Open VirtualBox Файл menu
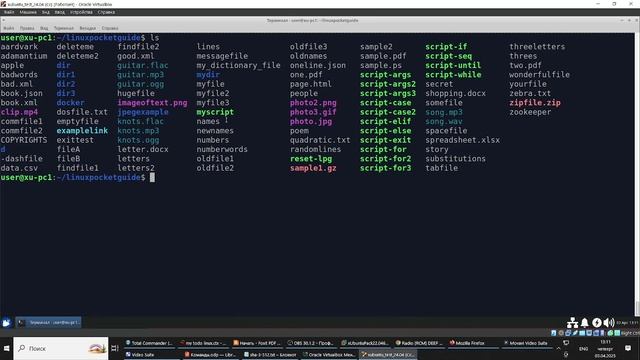The image size is (640, 360). pos(9,12)
